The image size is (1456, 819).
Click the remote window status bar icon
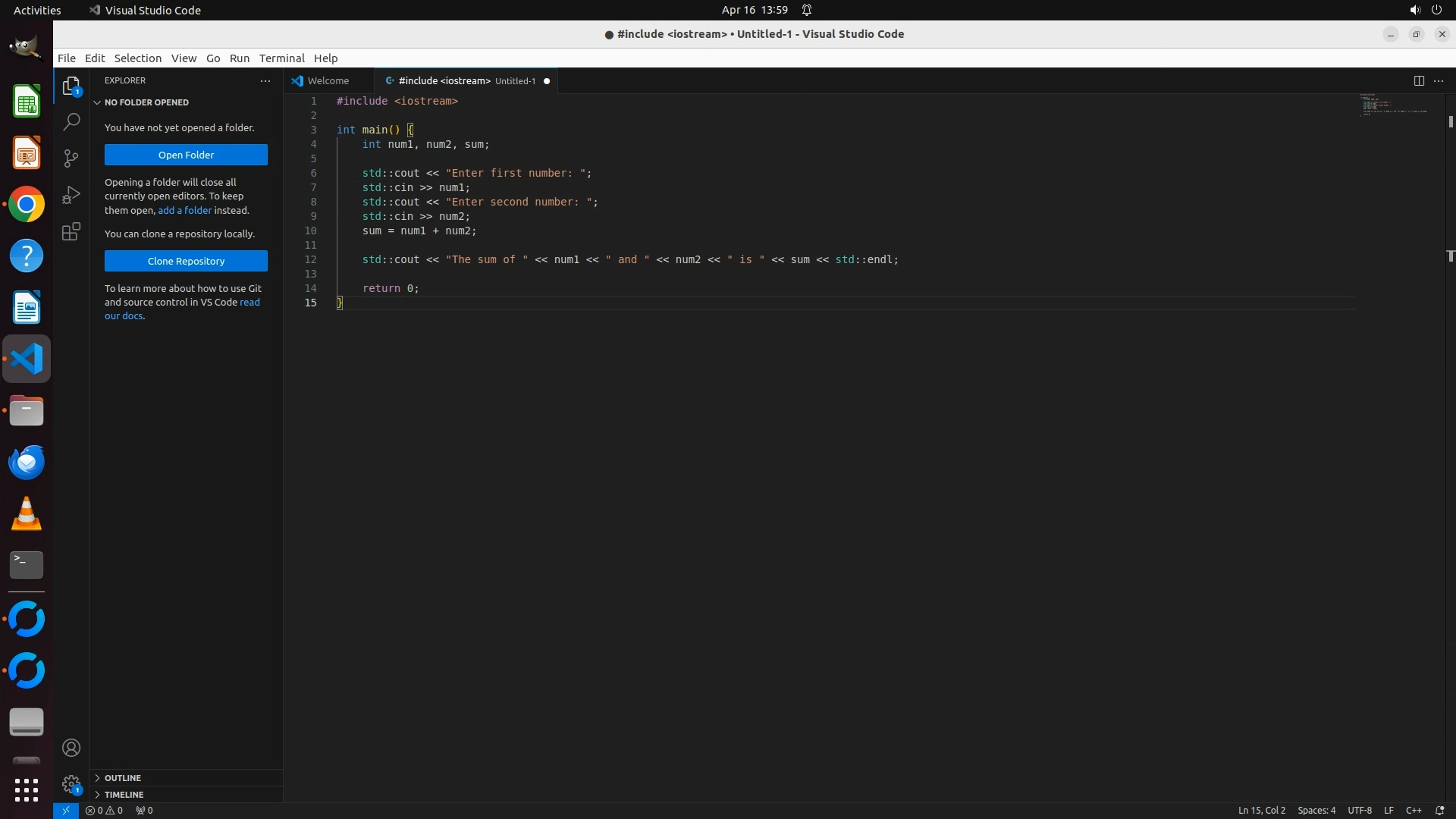click(x=66, y=810)
